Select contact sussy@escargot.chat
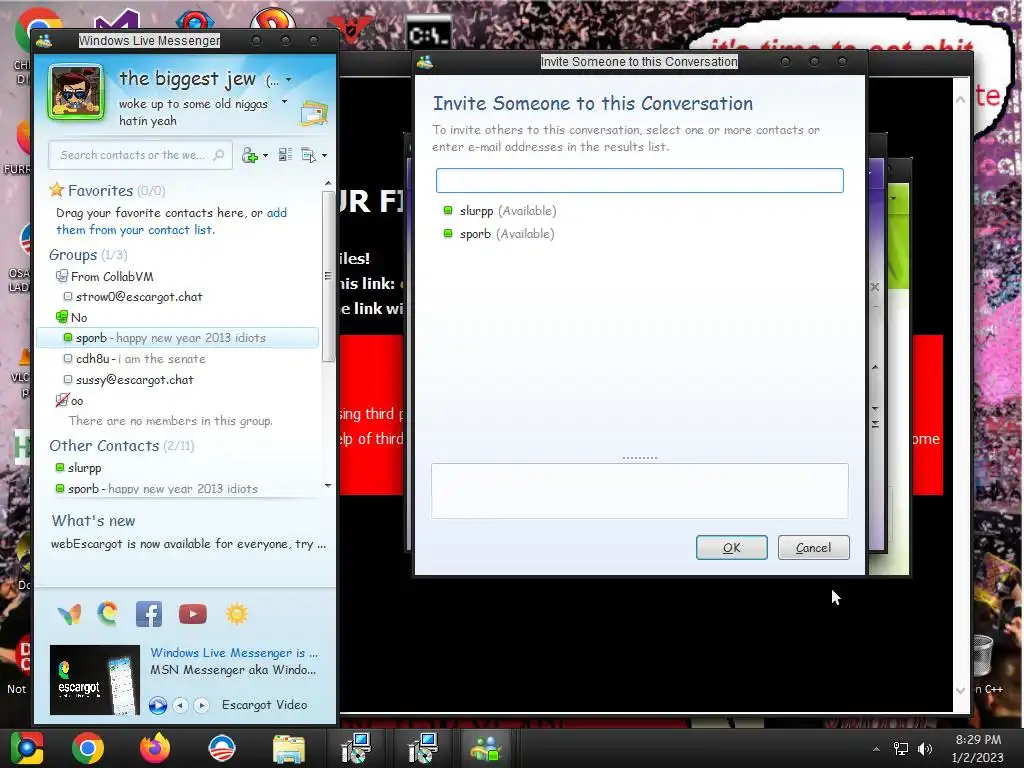Viewport: 1024px width, 768px height. pyautogui.click(x=135, y=379)
